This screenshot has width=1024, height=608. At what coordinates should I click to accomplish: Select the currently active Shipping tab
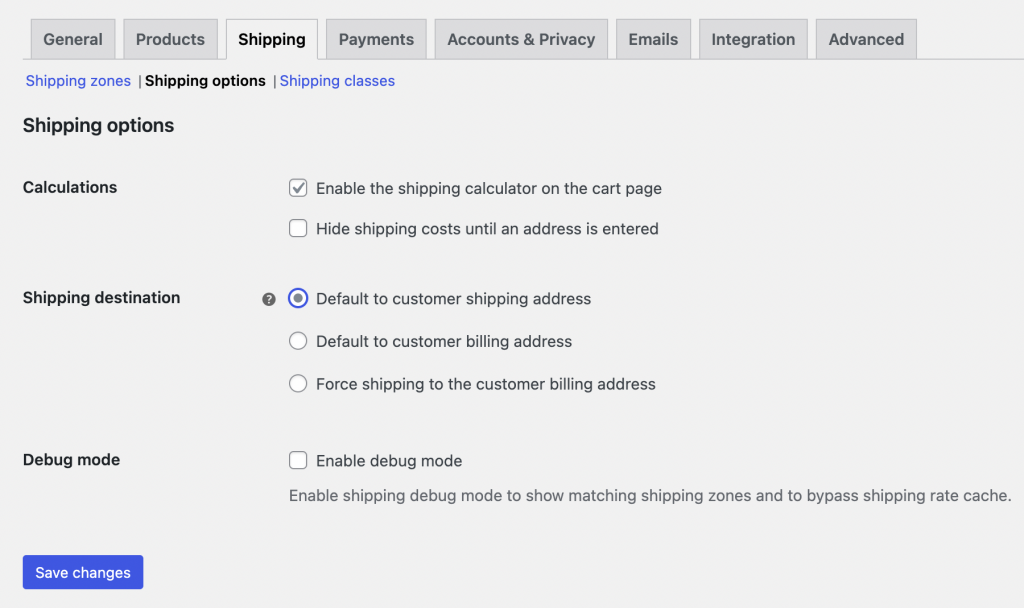click(x=271, y=38)
